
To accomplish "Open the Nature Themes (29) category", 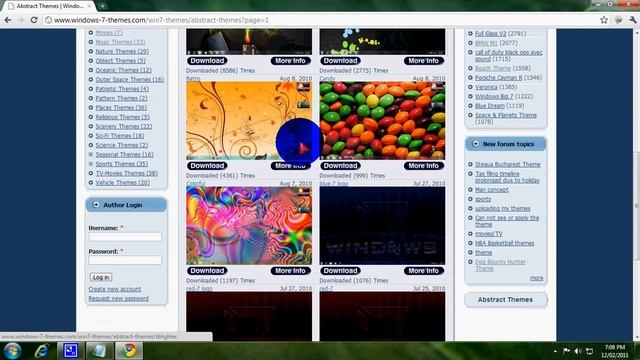I will pyautogui.click(x=122, y=51).
